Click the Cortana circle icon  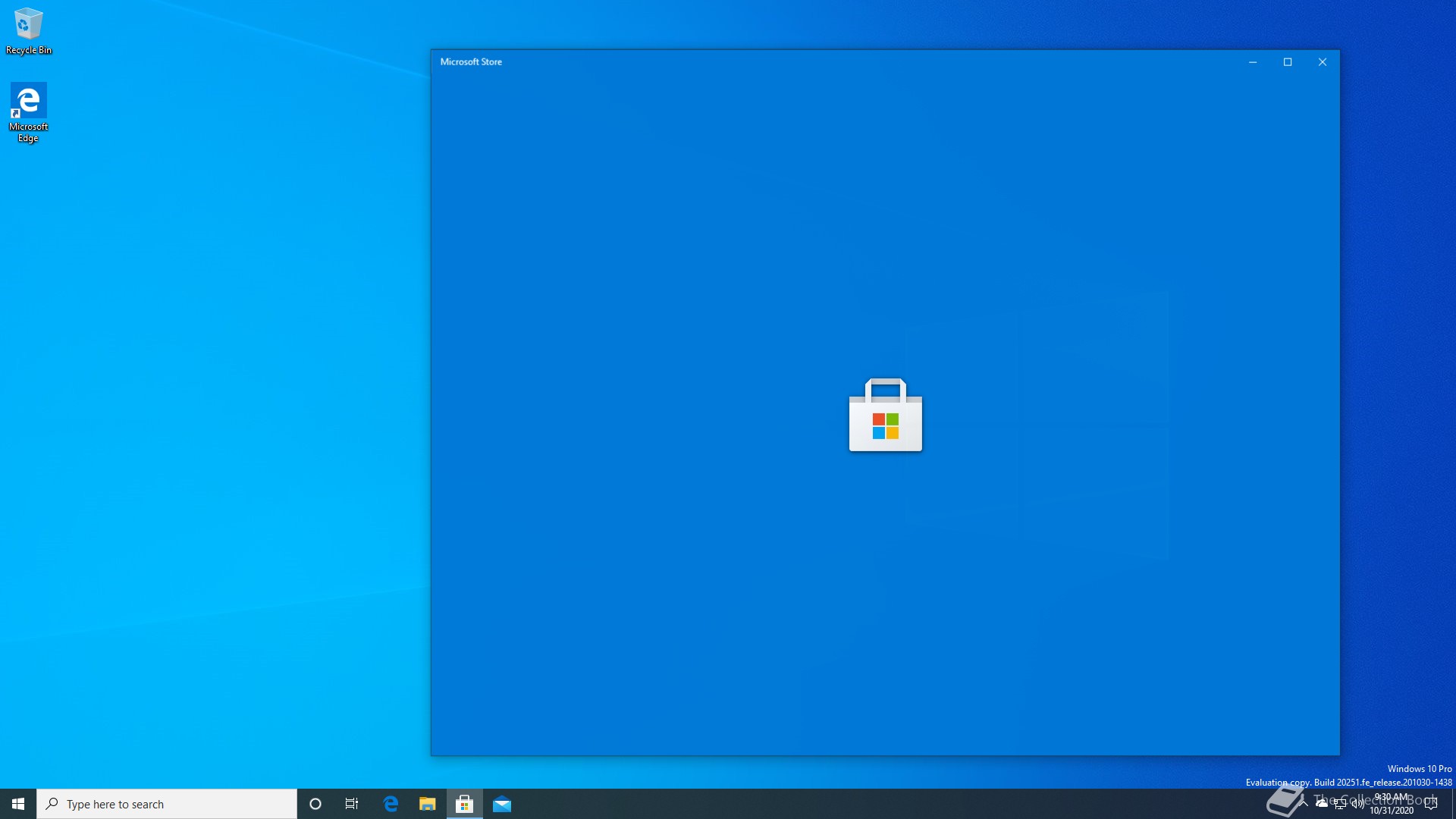[x=315, y=804]
